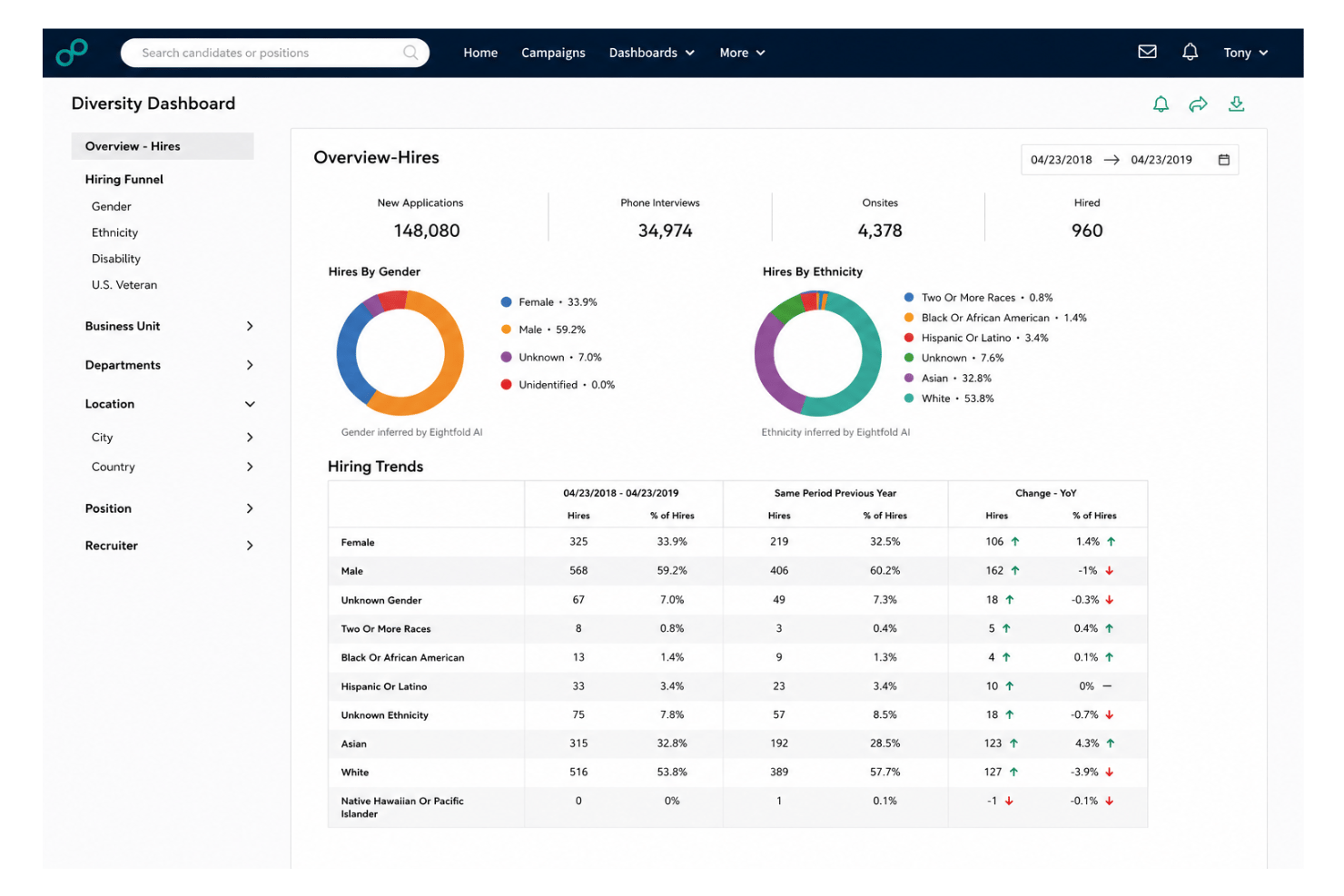Click the Unknown Gender row label
The width and height of the screenshot is (1344, 896).
click(381, 600)
